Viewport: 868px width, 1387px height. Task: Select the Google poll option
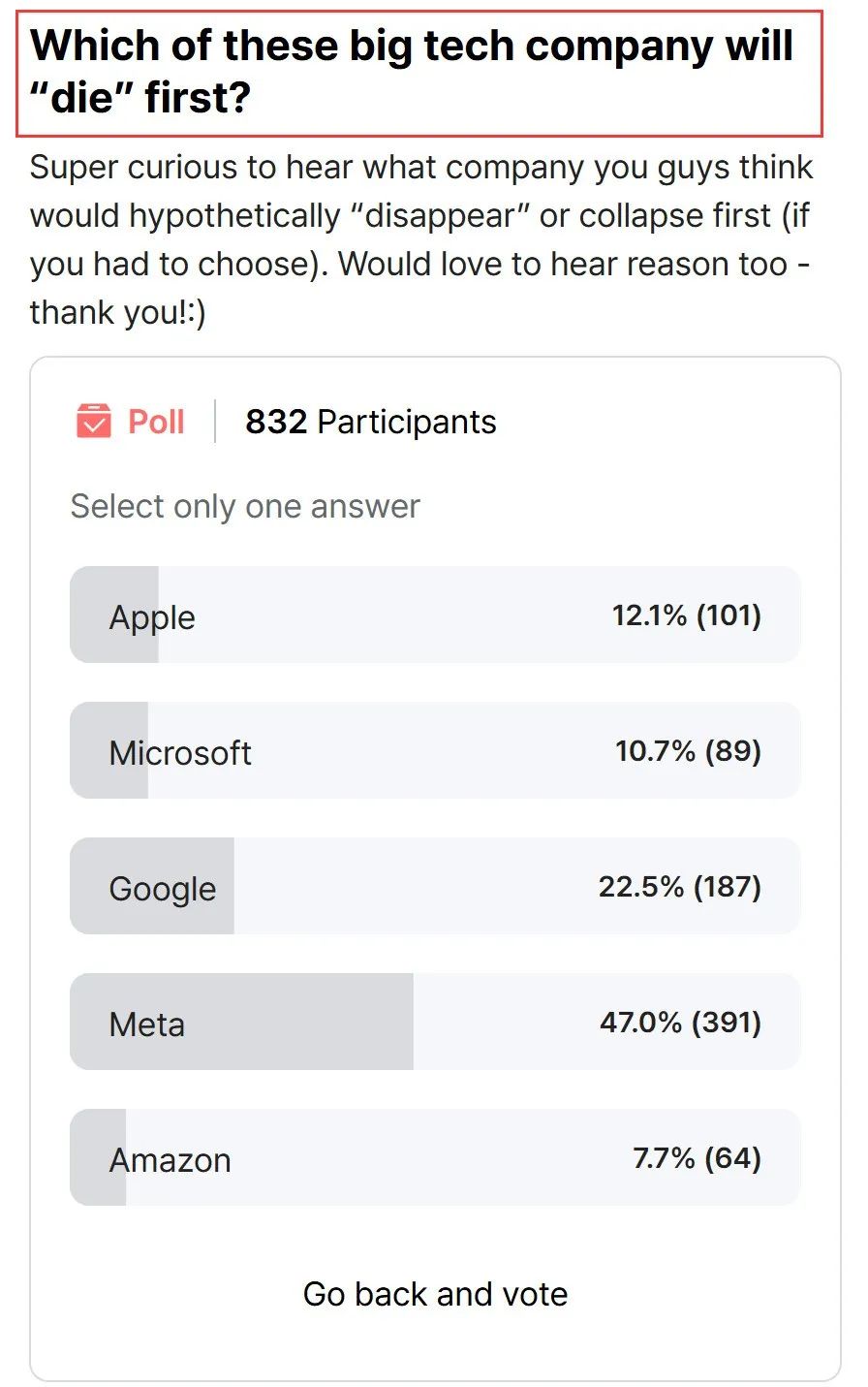[x=435, y=887]
